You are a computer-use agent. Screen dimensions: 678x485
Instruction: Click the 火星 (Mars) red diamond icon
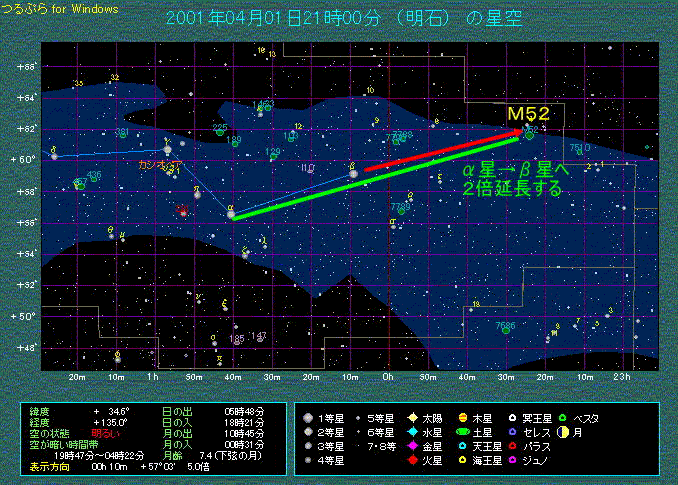[x=414, y=460]
